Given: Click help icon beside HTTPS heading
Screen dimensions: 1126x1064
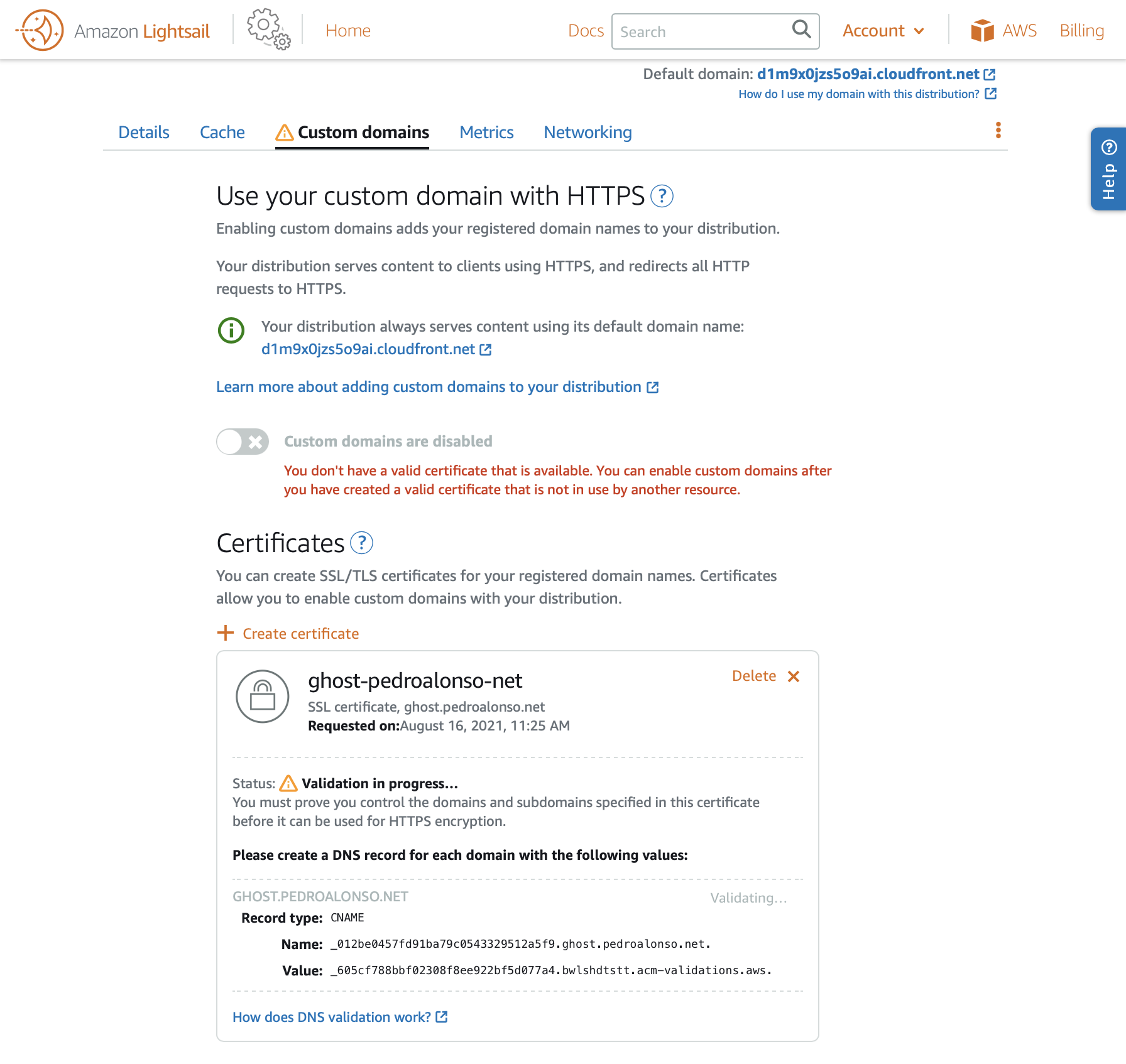Looking at the screenshot, I should pos(662,196).
